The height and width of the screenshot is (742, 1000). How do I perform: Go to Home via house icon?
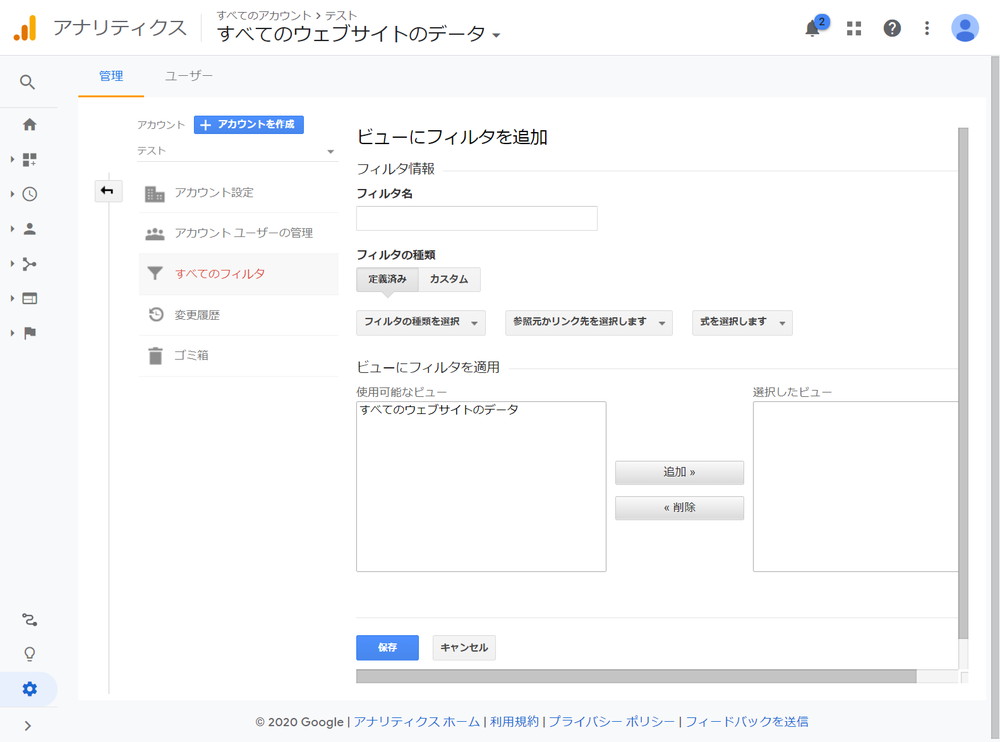pos(29,124)
